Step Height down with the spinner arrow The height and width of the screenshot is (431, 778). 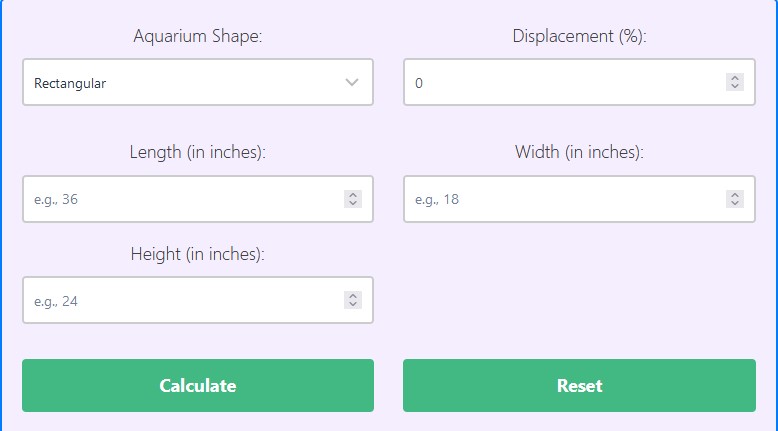coord(352,305)
